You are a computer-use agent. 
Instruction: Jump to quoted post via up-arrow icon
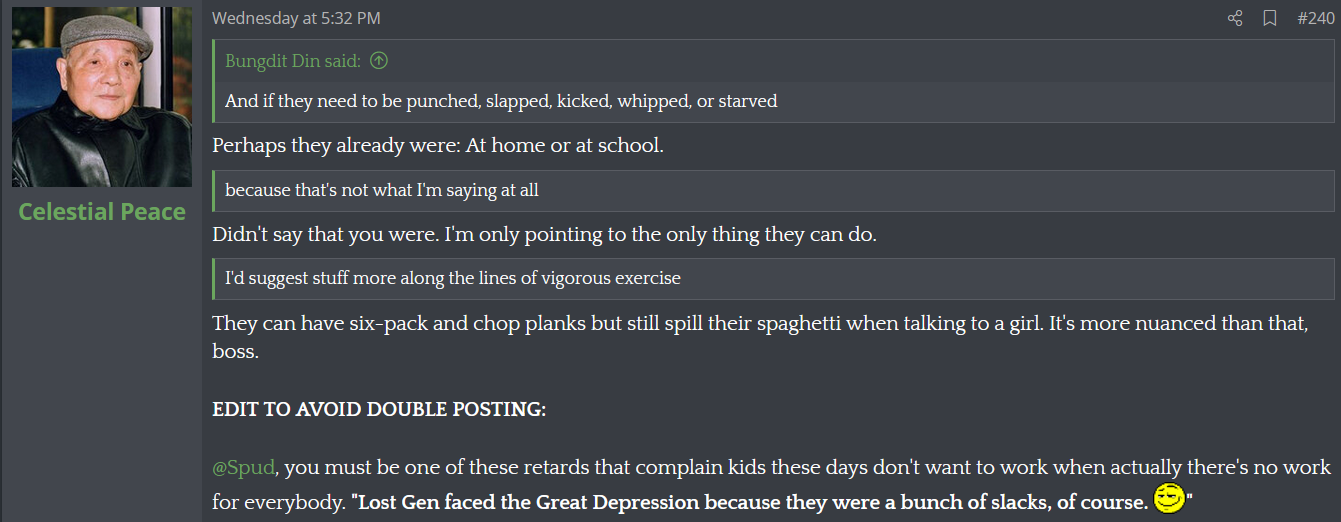click(378, 61)
